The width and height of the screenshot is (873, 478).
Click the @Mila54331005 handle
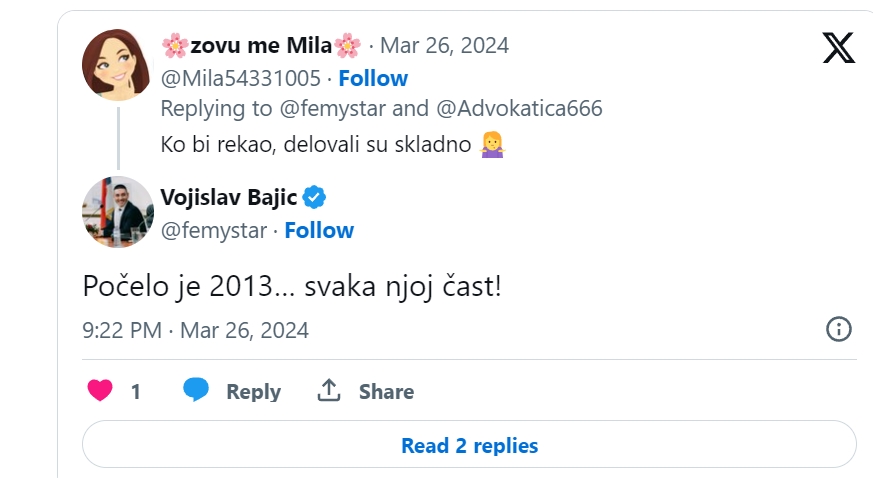point(241,78)
